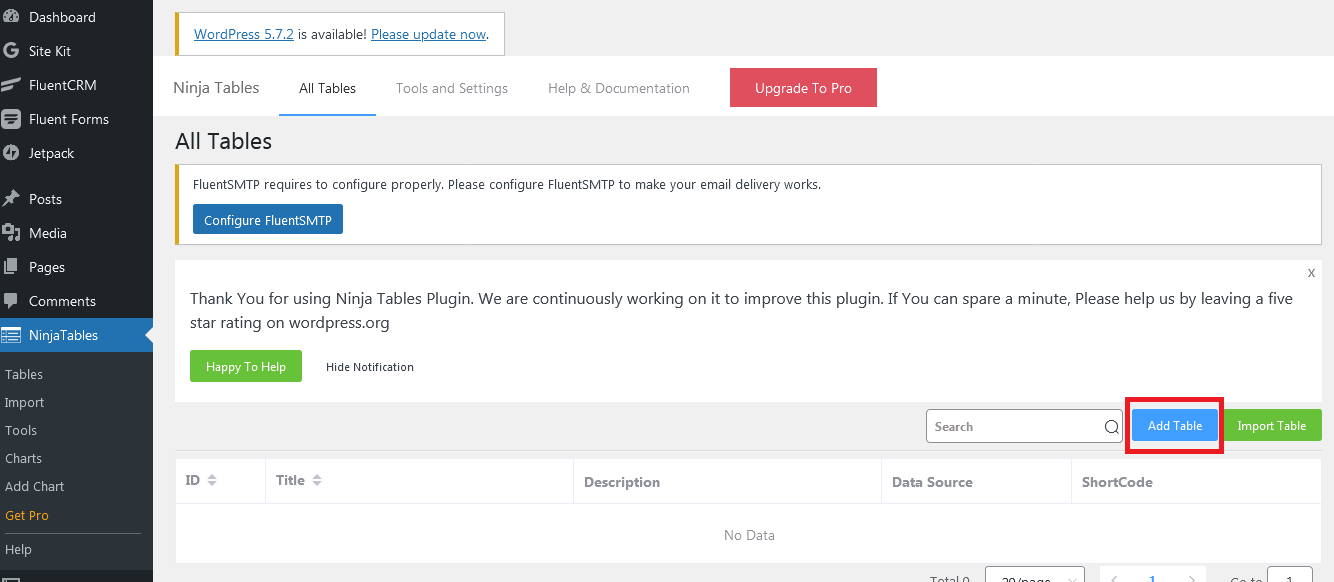Screen dimensions: 1334x582
Task: Click the Configure FluentSMTP button
Action: click(267, 218)
